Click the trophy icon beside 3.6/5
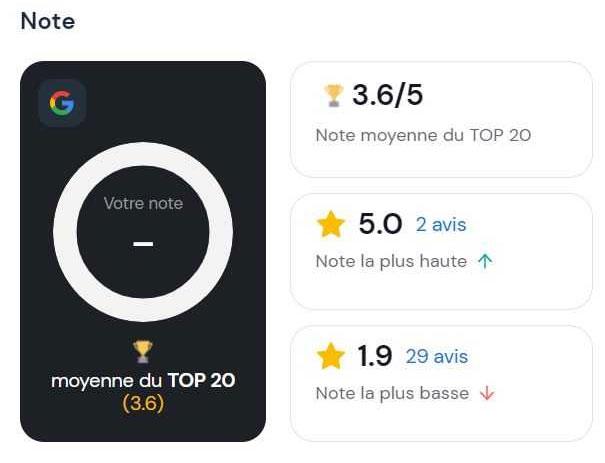This screenshot has height=463, width=605. pyautogui.click(x=333, y=96)
